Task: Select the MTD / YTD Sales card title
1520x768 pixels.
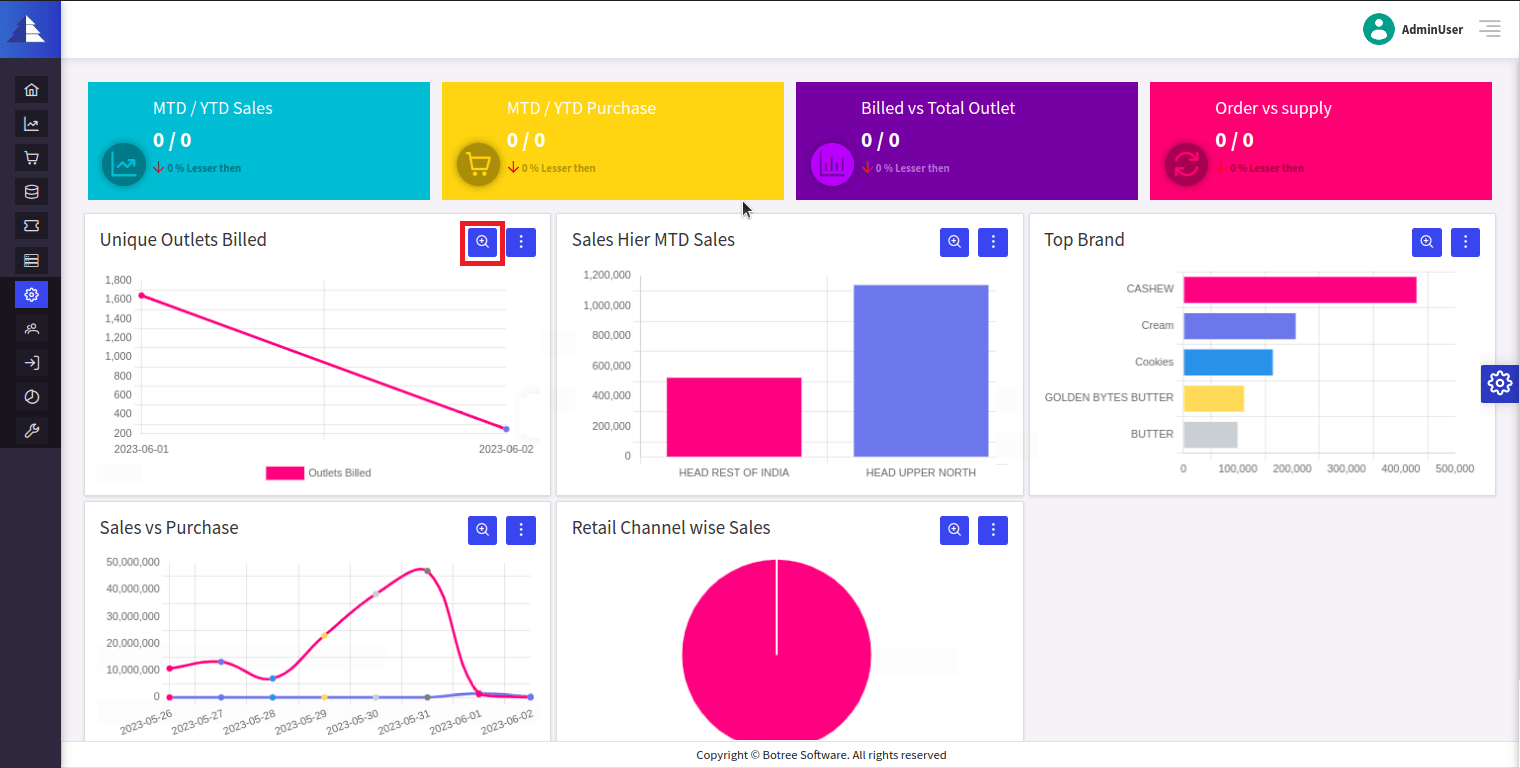Action: (213, 108)
